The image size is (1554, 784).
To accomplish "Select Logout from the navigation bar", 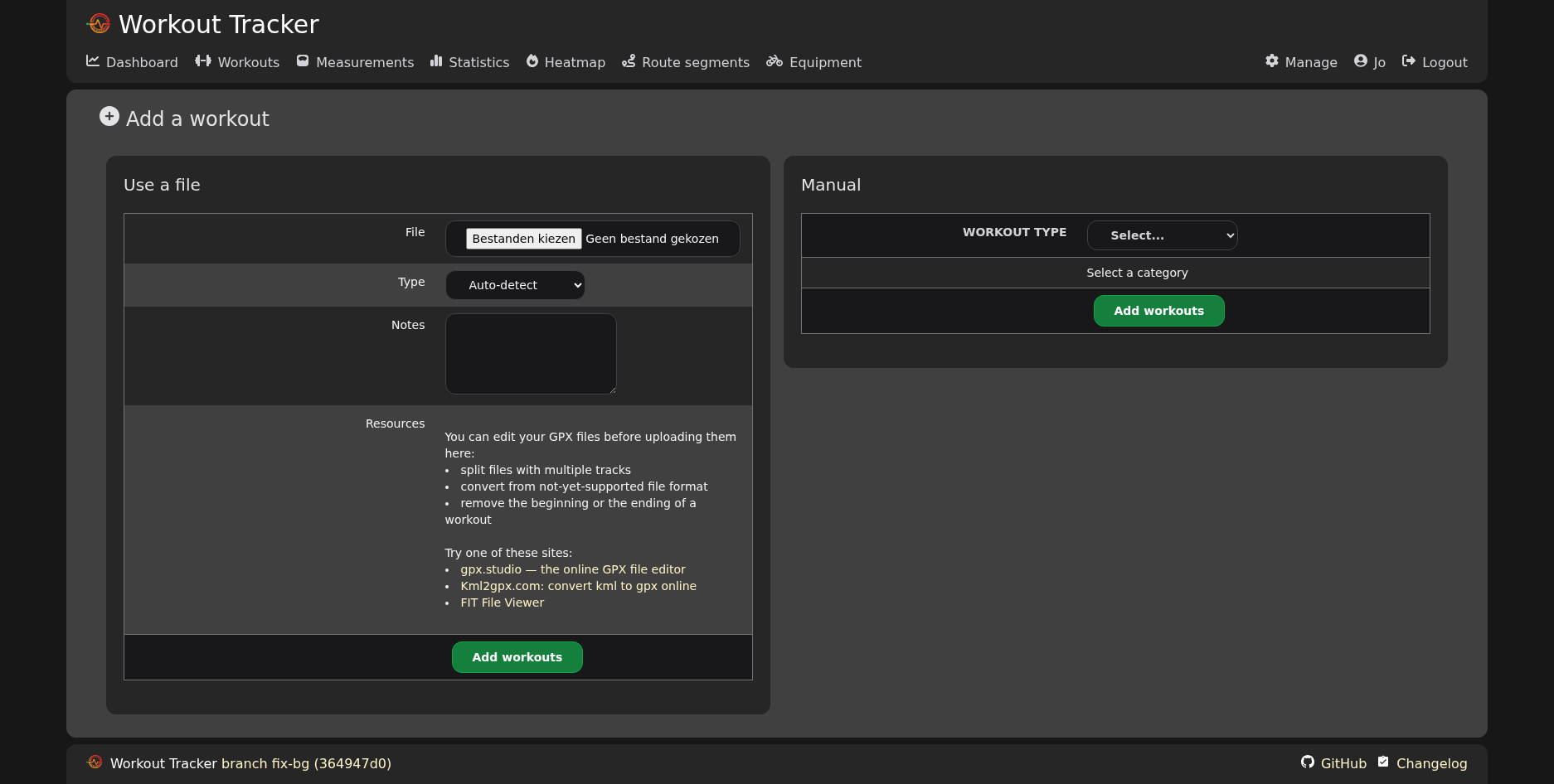I will (1435, 62).
